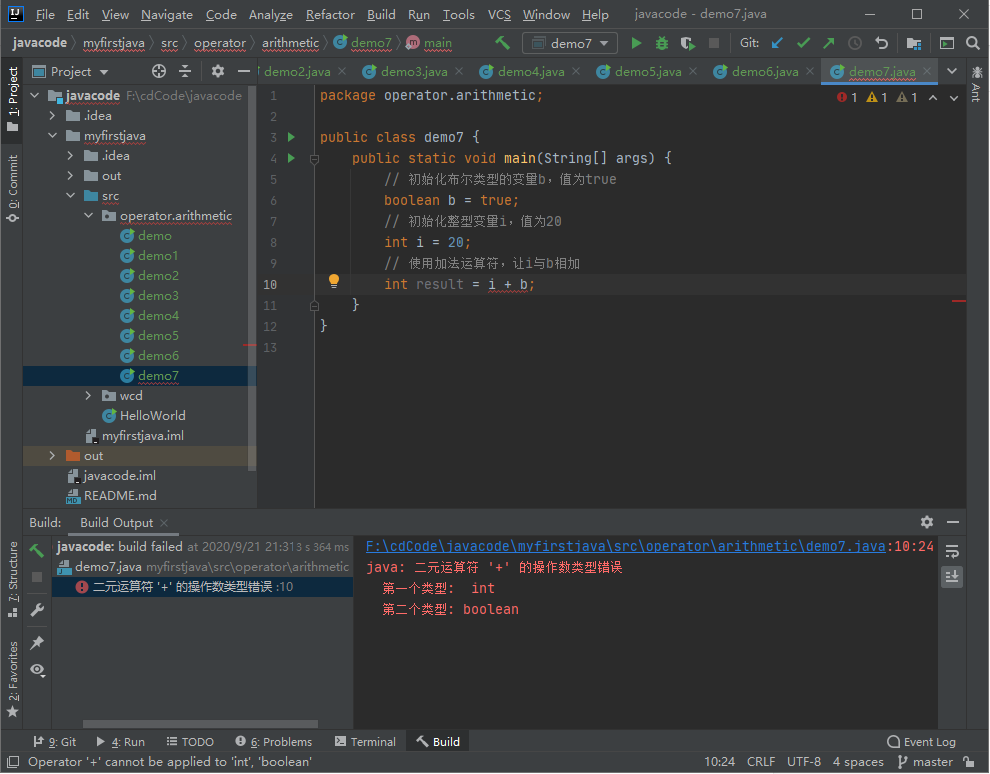Run demo7 with coverage shield icon
Image resolution: width=990 pixels, height=774 pixels.
tap(687, 43)
